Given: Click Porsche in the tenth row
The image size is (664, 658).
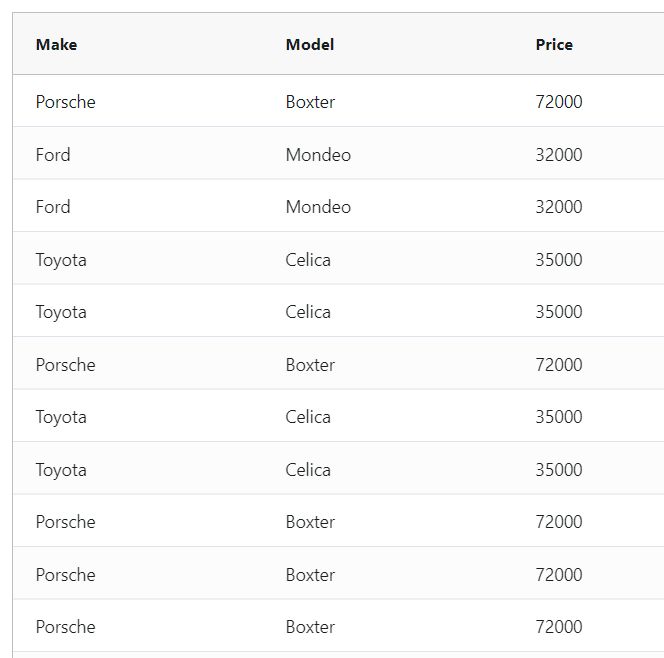Looking at the screenshot, I should pos(66,575).
